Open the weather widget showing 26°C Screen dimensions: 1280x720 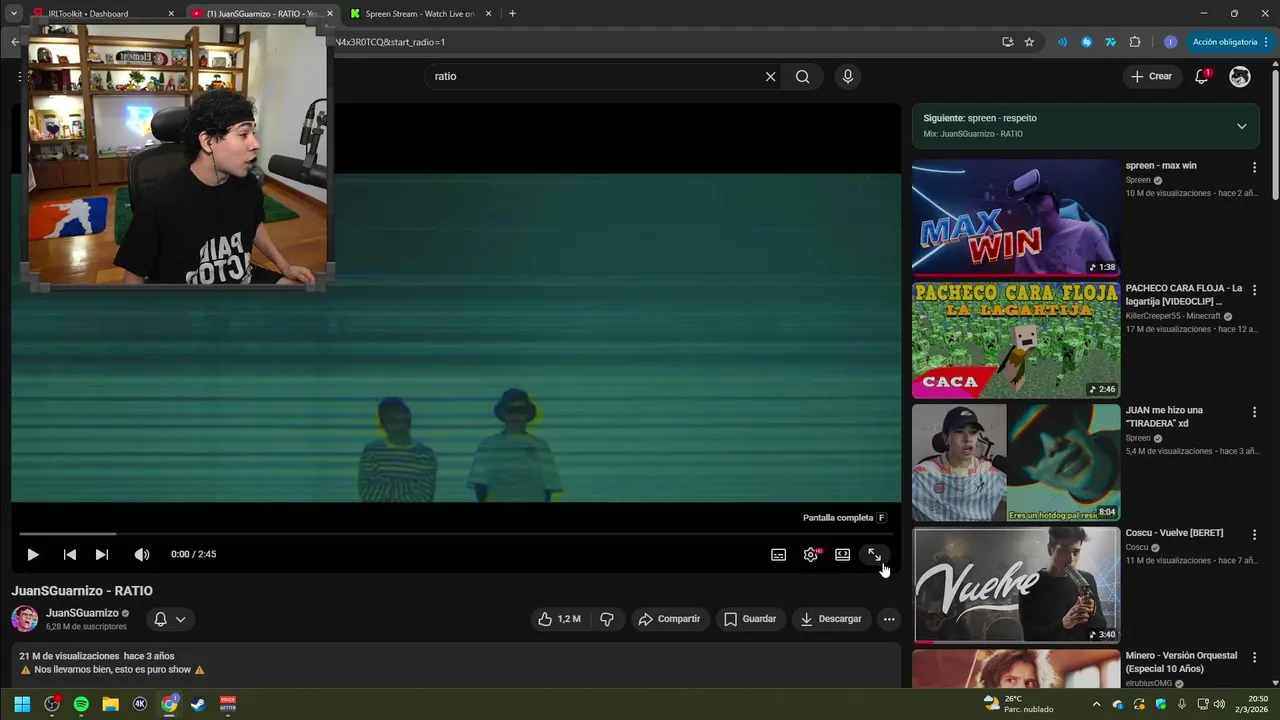1018,704
